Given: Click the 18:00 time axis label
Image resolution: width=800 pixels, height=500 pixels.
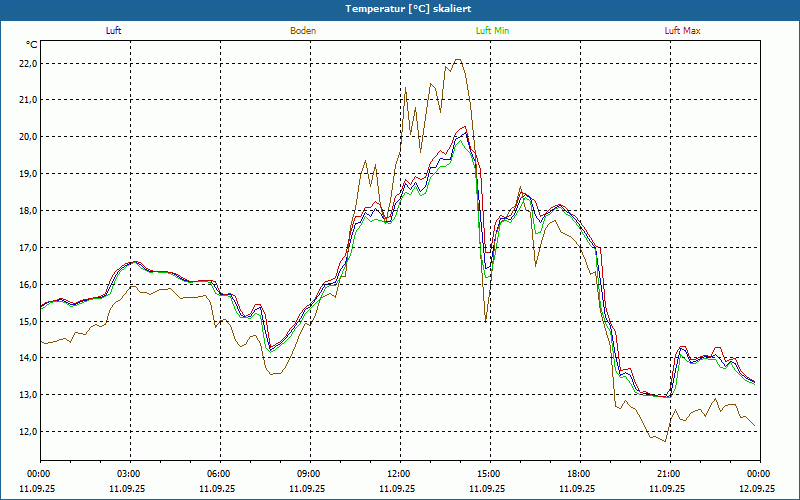Looking at the screenshot, I should [579, 474].
